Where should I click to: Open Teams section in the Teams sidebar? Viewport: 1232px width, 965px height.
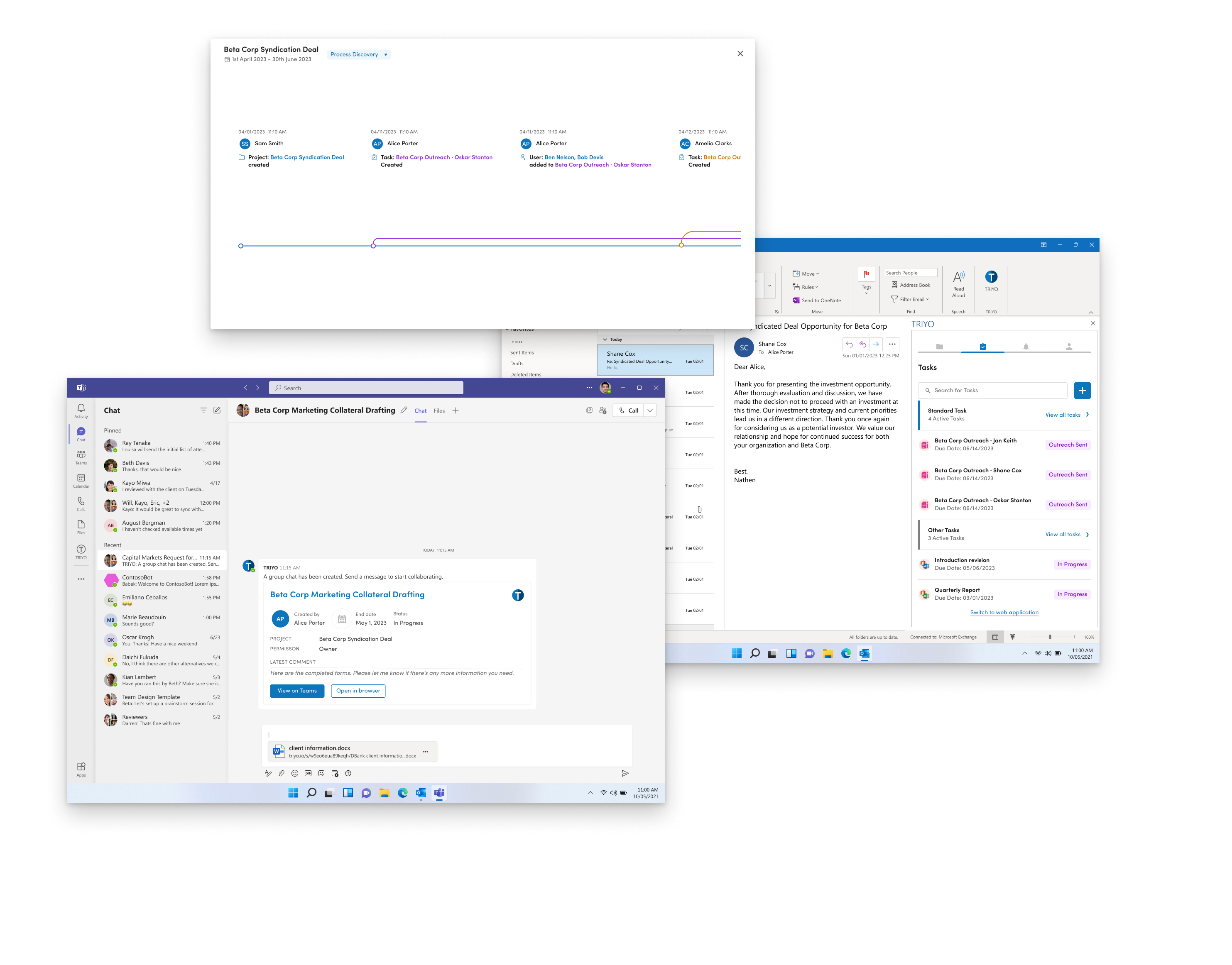tap(81, 457)
